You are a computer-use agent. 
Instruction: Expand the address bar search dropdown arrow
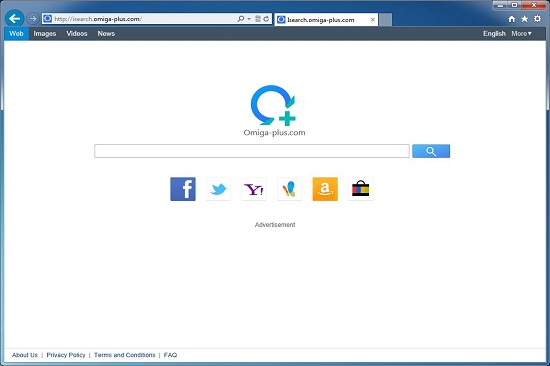pos(249,19)
